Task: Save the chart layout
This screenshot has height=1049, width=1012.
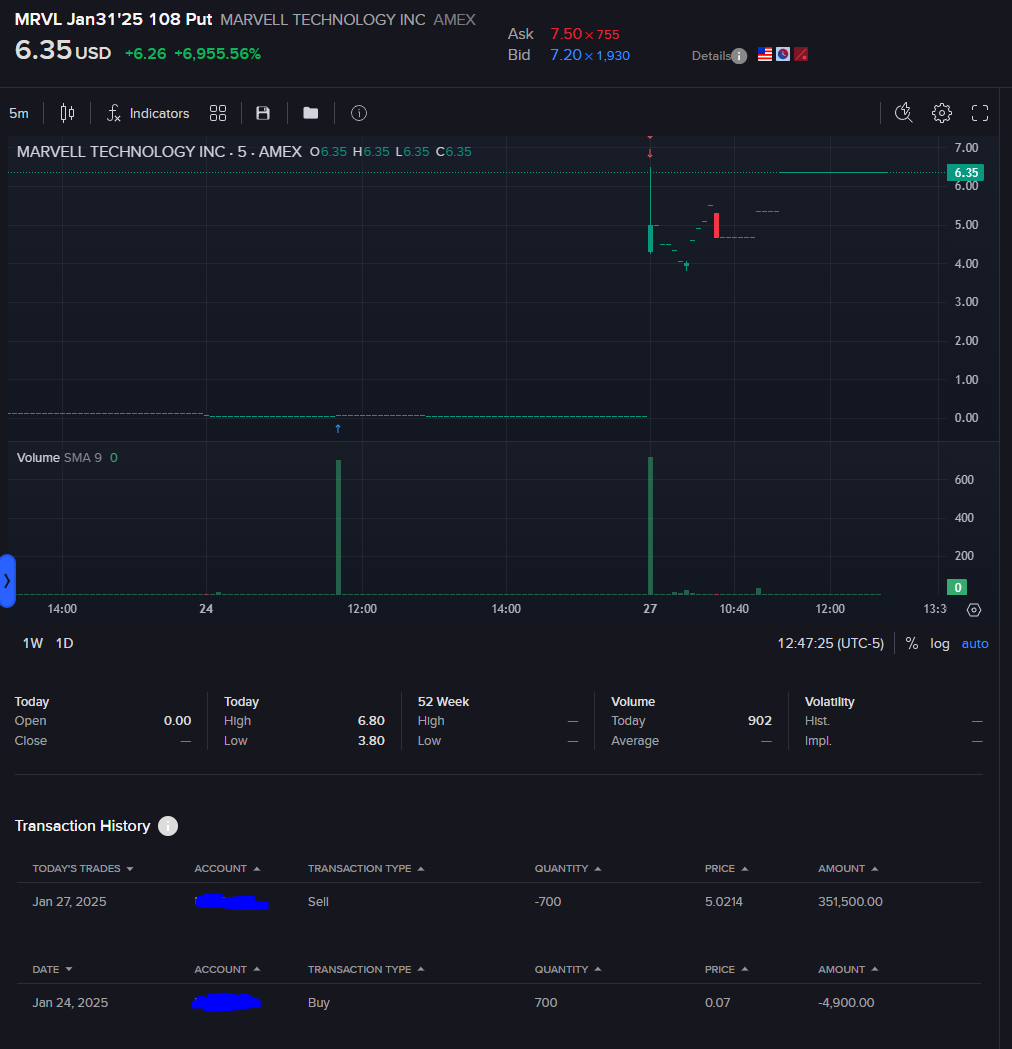Action: coord(263,113)
